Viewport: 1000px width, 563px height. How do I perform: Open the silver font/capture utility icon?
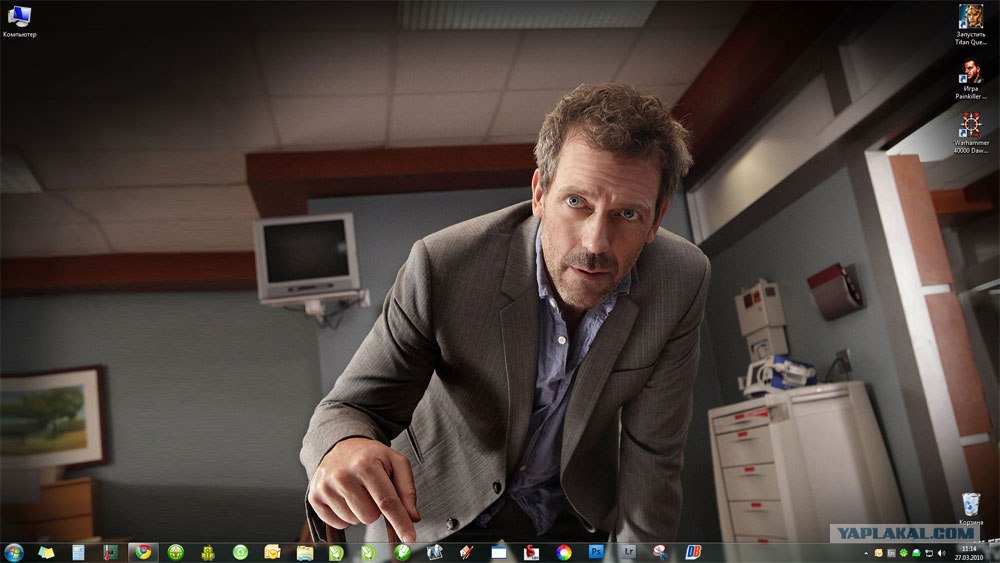[x=434, y=552]
